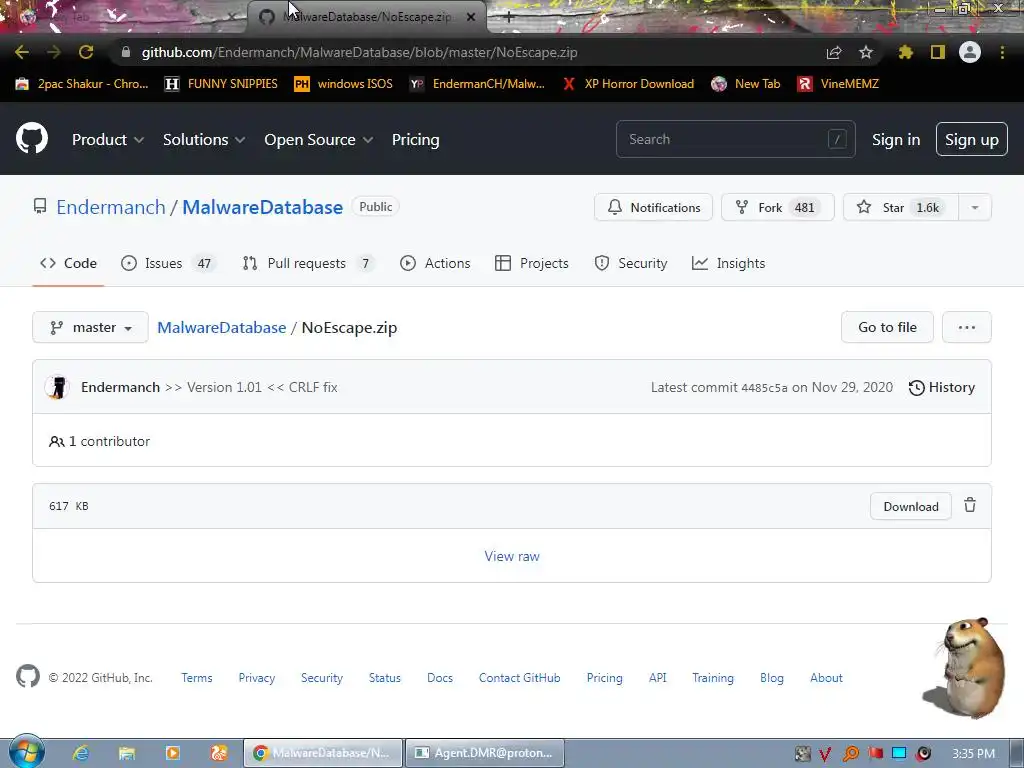
Task: Open footer Terms link
Action: (197, 678)
